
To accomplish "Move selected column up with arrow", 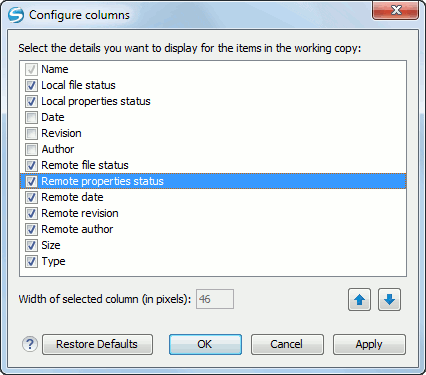I will pos(359,300).
